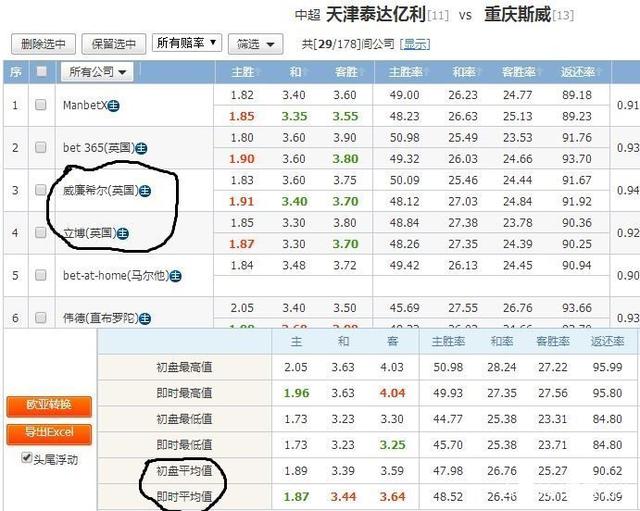The image size is (640, 511).
Task: Click company name bet 365(英国)
Action: [x=98, y=148]
